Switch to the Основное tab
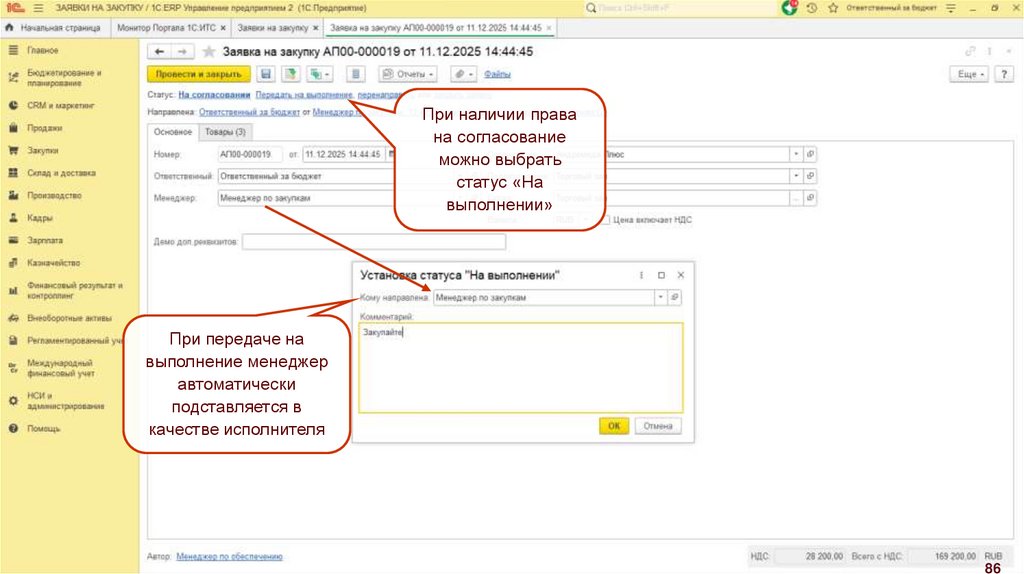 [x=172, y=132]
